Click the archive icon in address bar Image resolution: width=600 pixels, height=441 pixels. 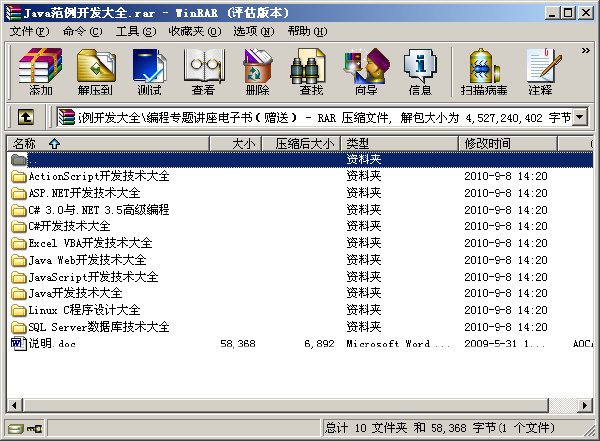[x=66, y=117]
